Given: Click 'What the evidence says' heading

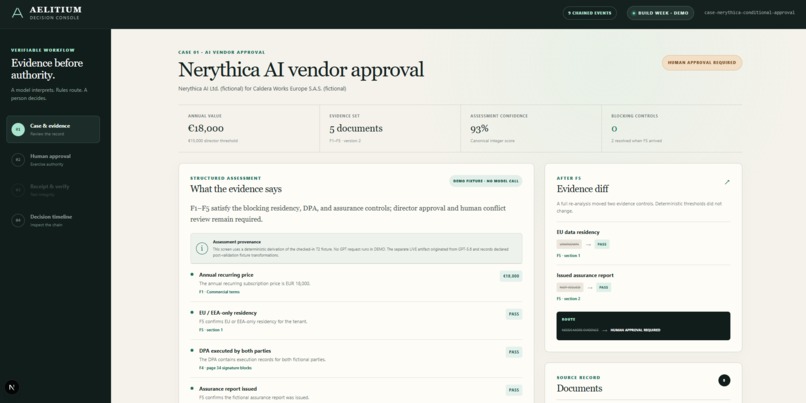Looking at the screenshot, I should pos(236,189).
